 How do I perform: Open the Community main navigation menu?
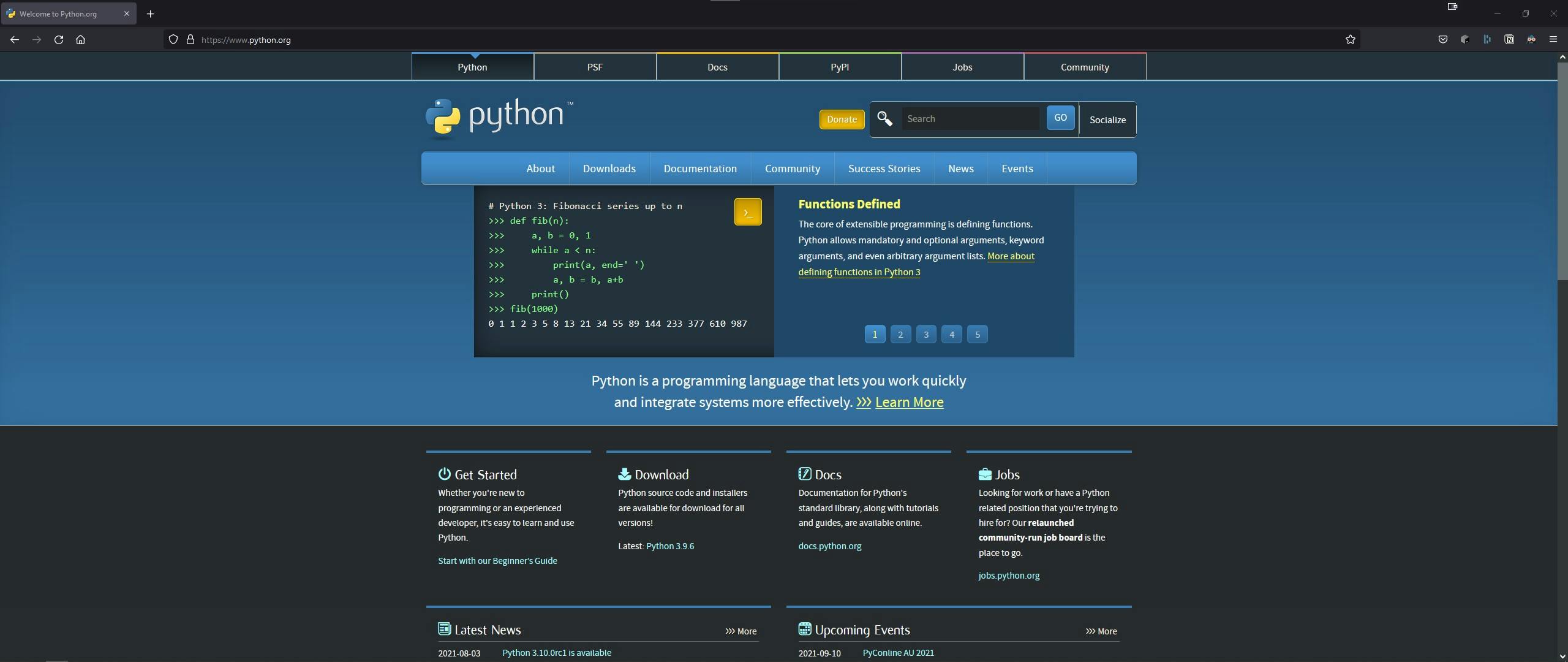(793, 169)
